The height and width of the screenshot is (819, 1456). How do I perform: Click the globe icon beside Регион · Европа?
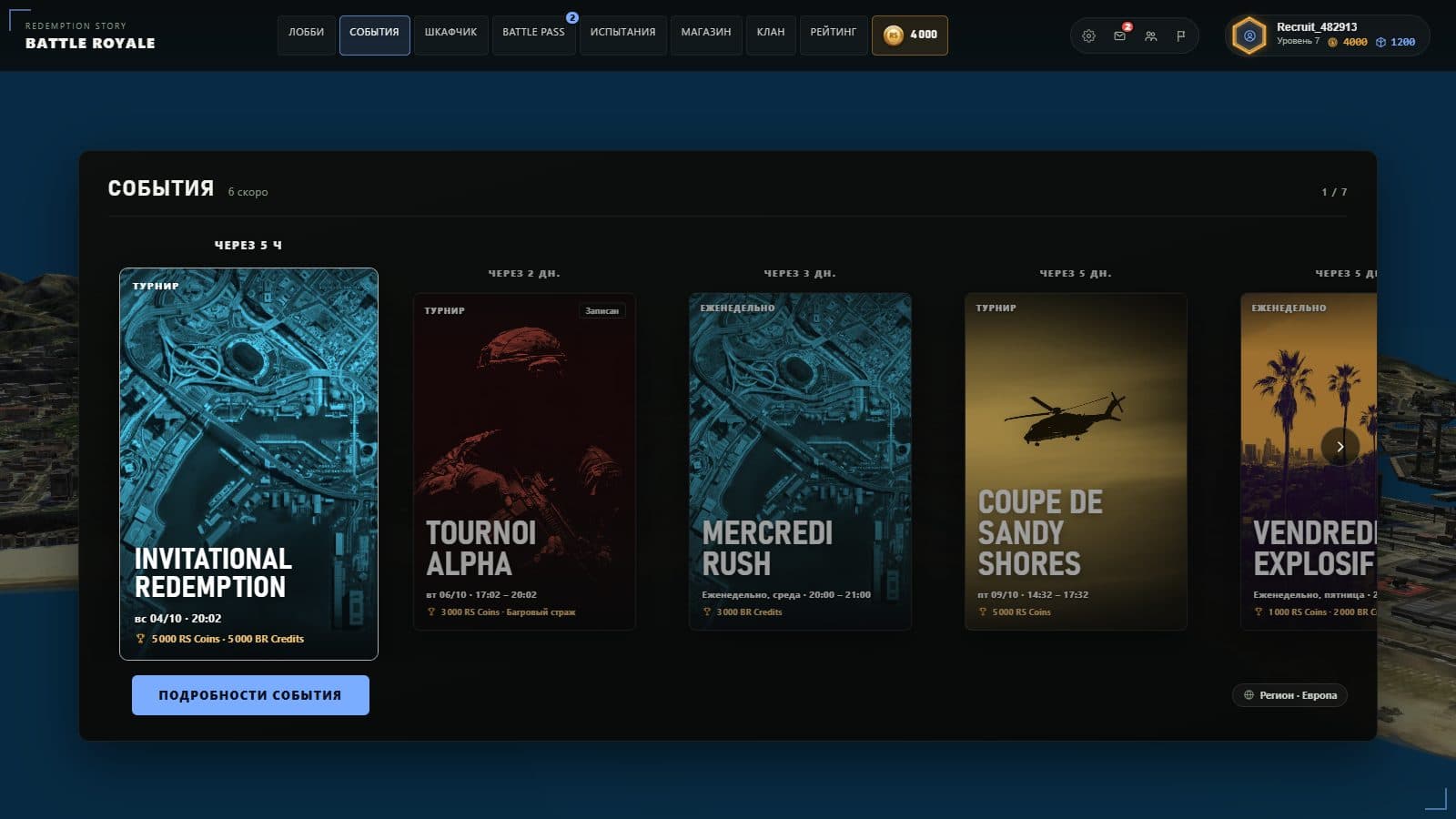point(1249,695)
